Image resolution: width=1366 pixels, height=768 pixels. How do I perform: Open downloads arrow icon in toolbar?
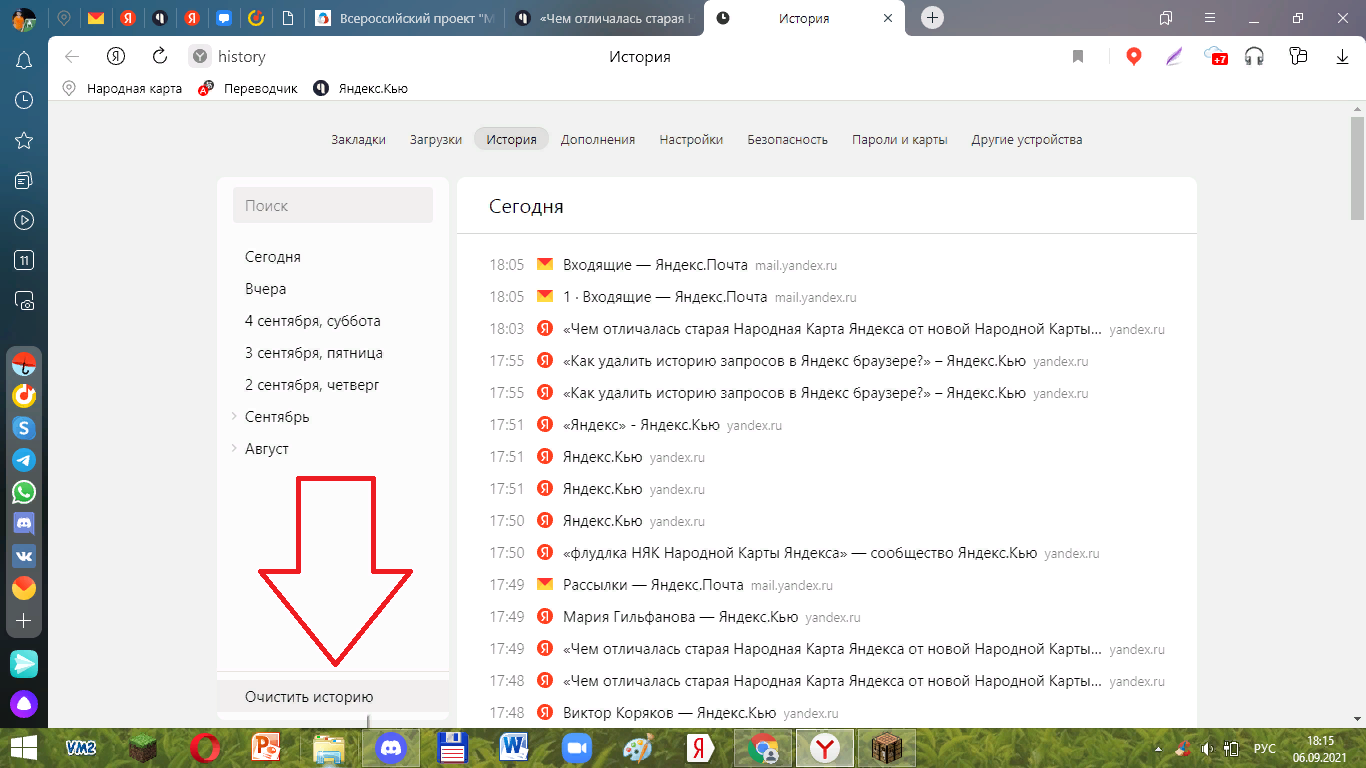(x=1343, y=57)
